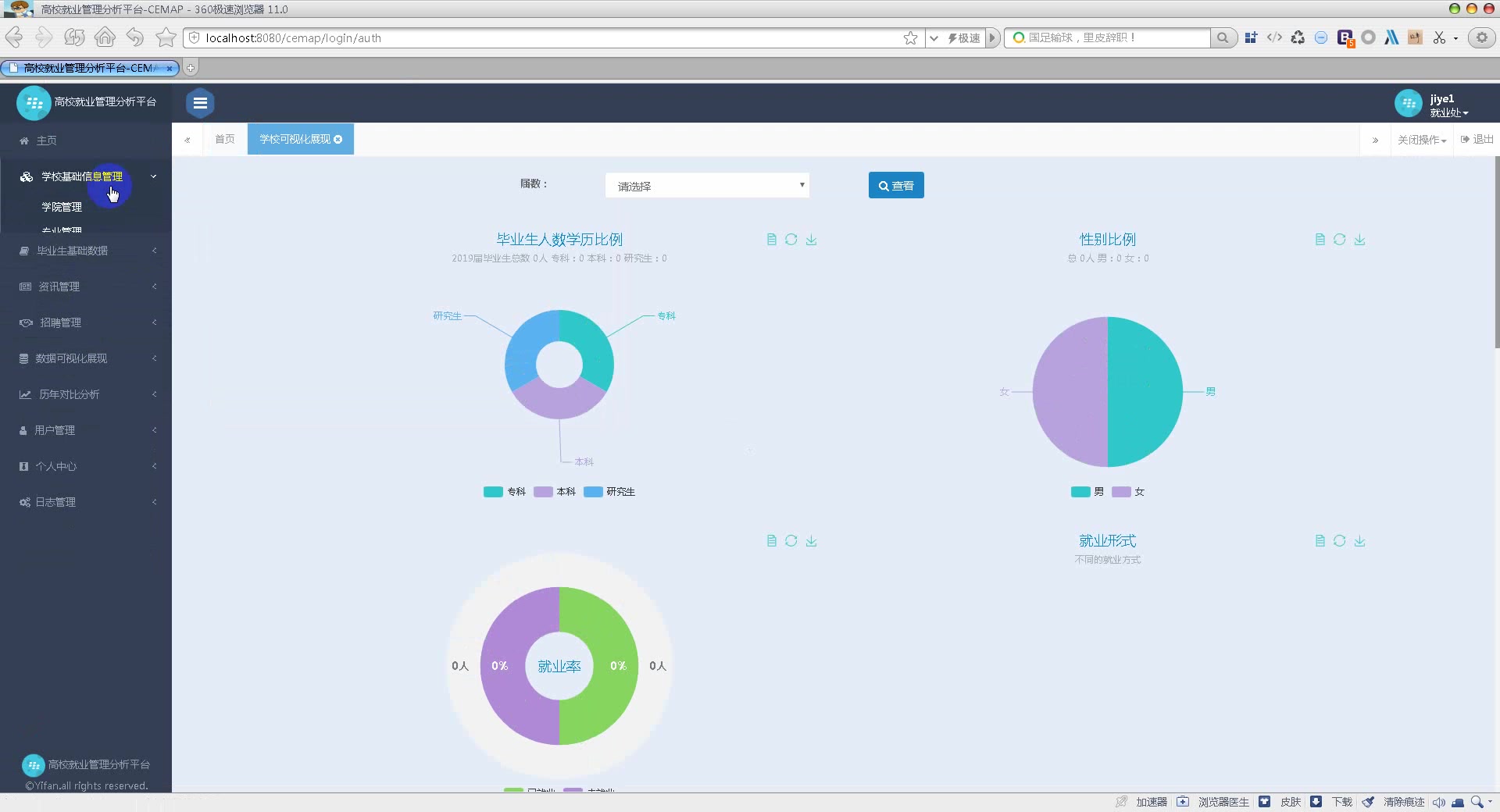This screenshot has width=1500, height=812.
Task: Click the undo-close-tab arrow in browser toolbar
Action: [135, 37]
